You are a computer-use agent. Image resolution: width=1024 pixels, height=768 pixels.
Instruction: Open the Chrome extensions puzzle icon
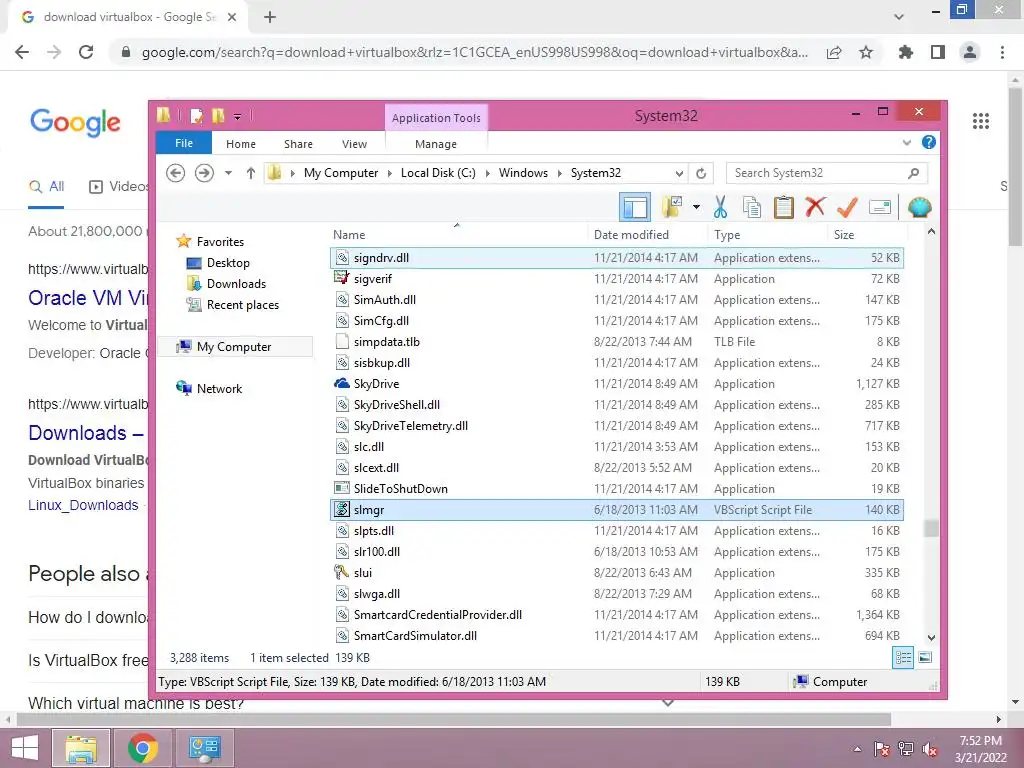tap(905, 52)
